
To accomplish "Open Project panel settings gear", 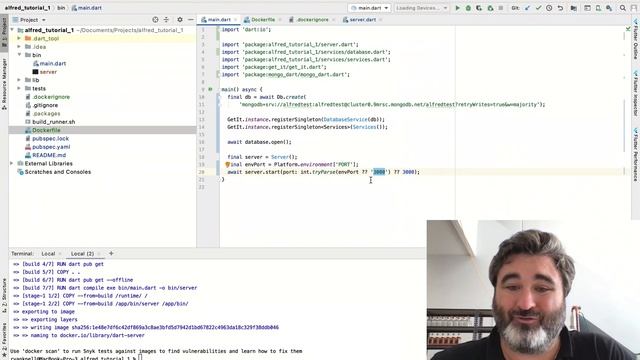I will (180, 20).
